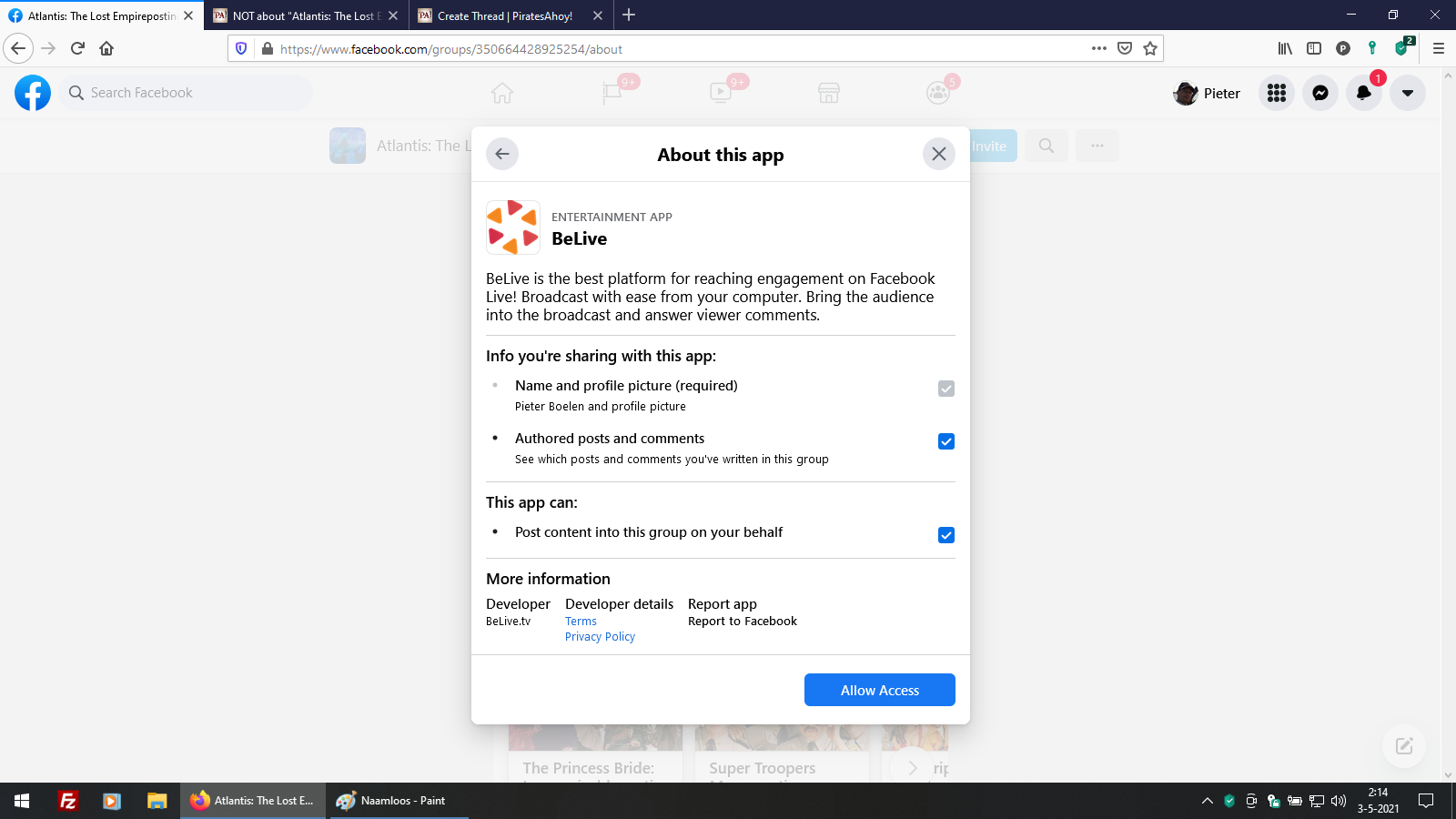Open Facebook Groups icon
The width and height of the screenshot is (1456, 819).
[937, 93]
